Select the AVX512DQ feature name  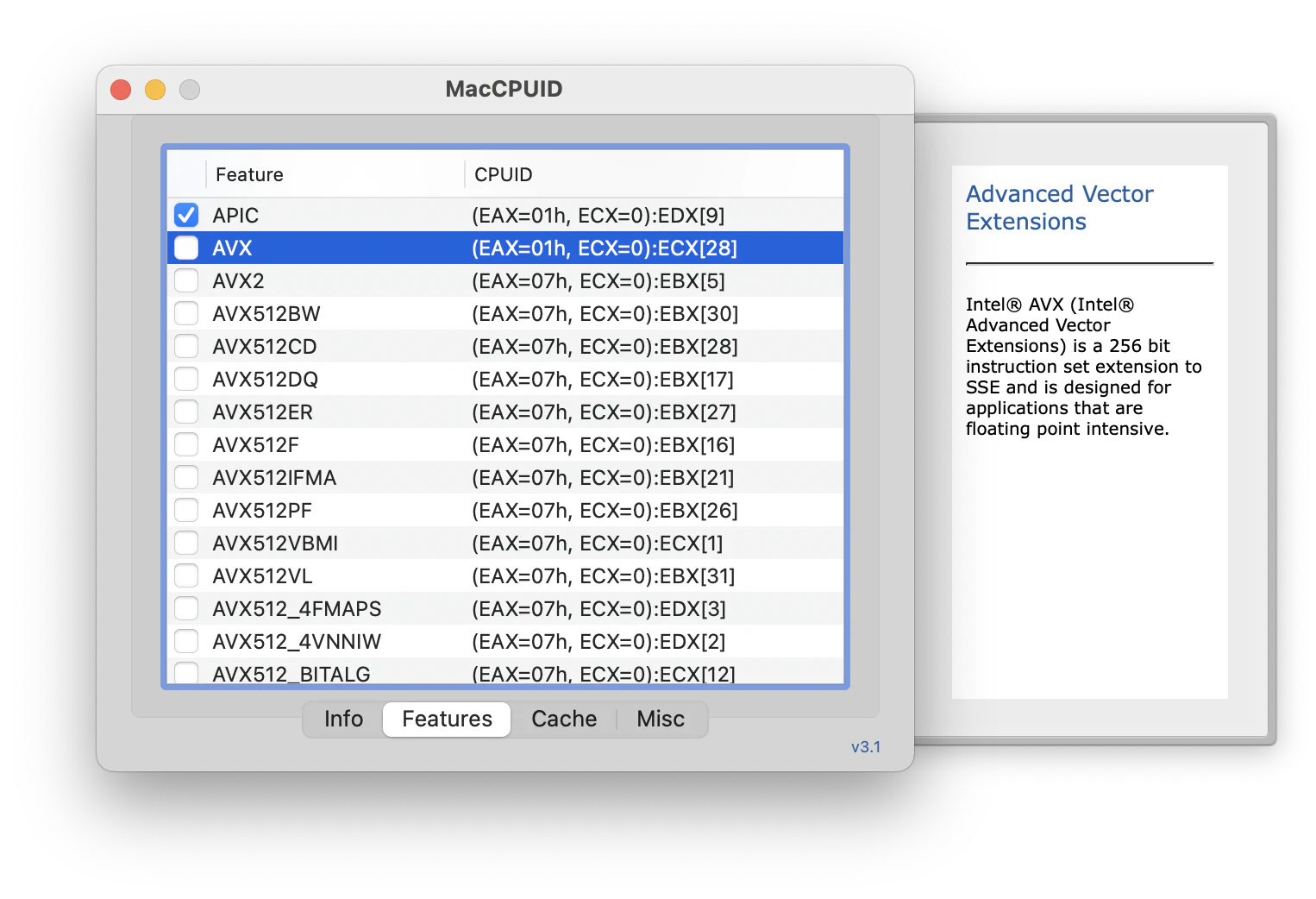click(x=266, y=380)
